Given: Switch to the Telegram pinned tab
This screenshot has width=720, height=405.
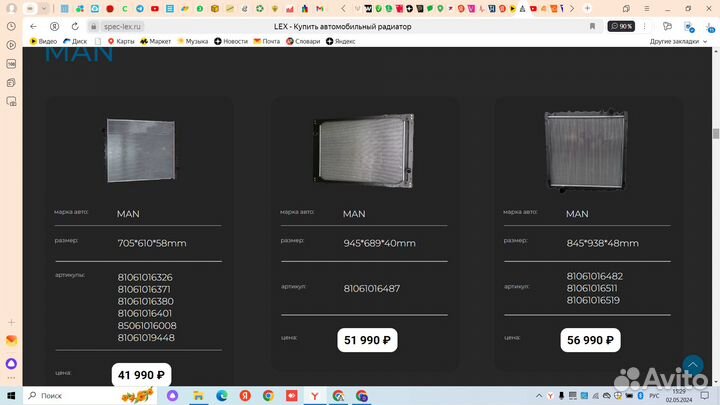Looking at the screenshot, I should [x=140, y=8].
